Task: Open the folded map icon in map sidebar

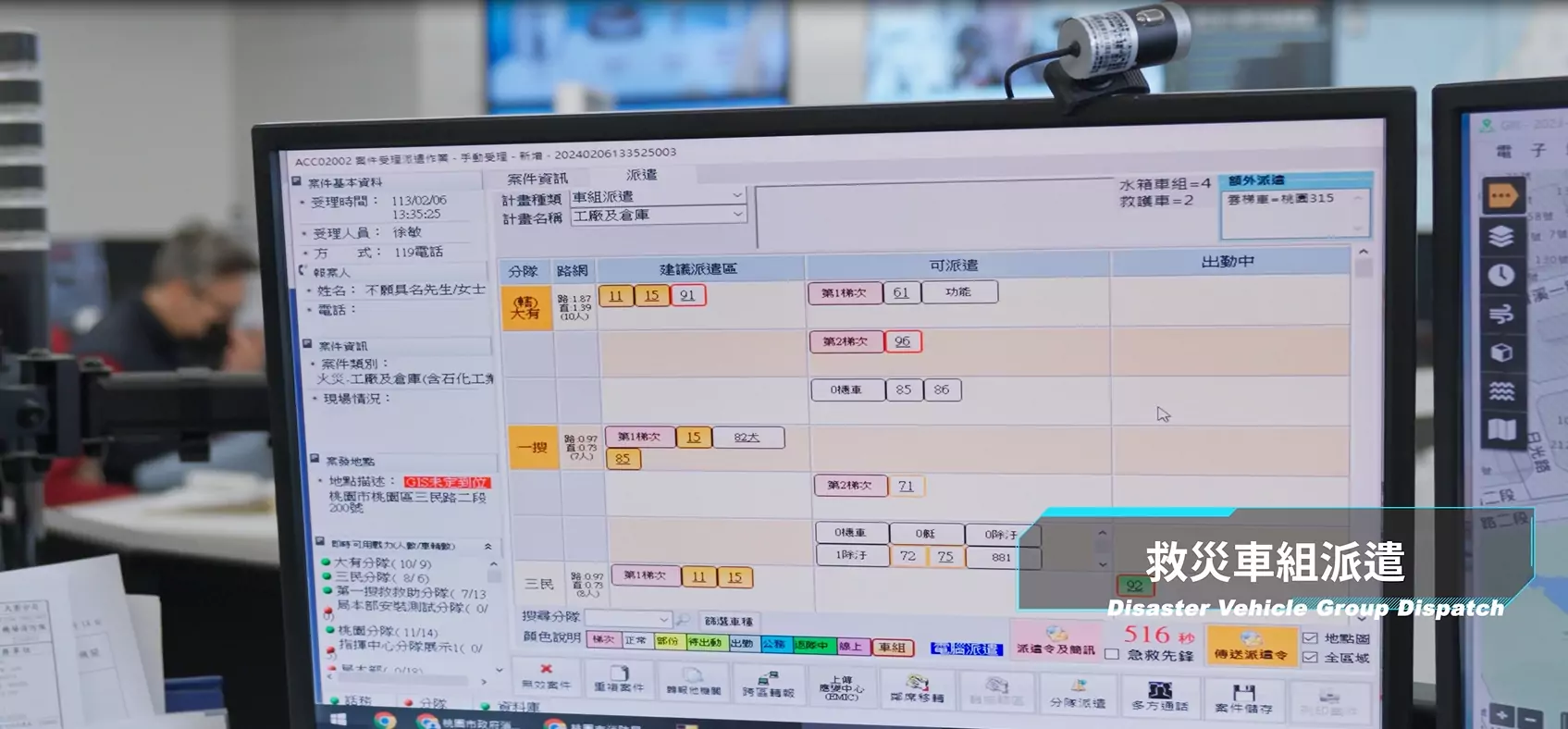Action: point(1501,429)
